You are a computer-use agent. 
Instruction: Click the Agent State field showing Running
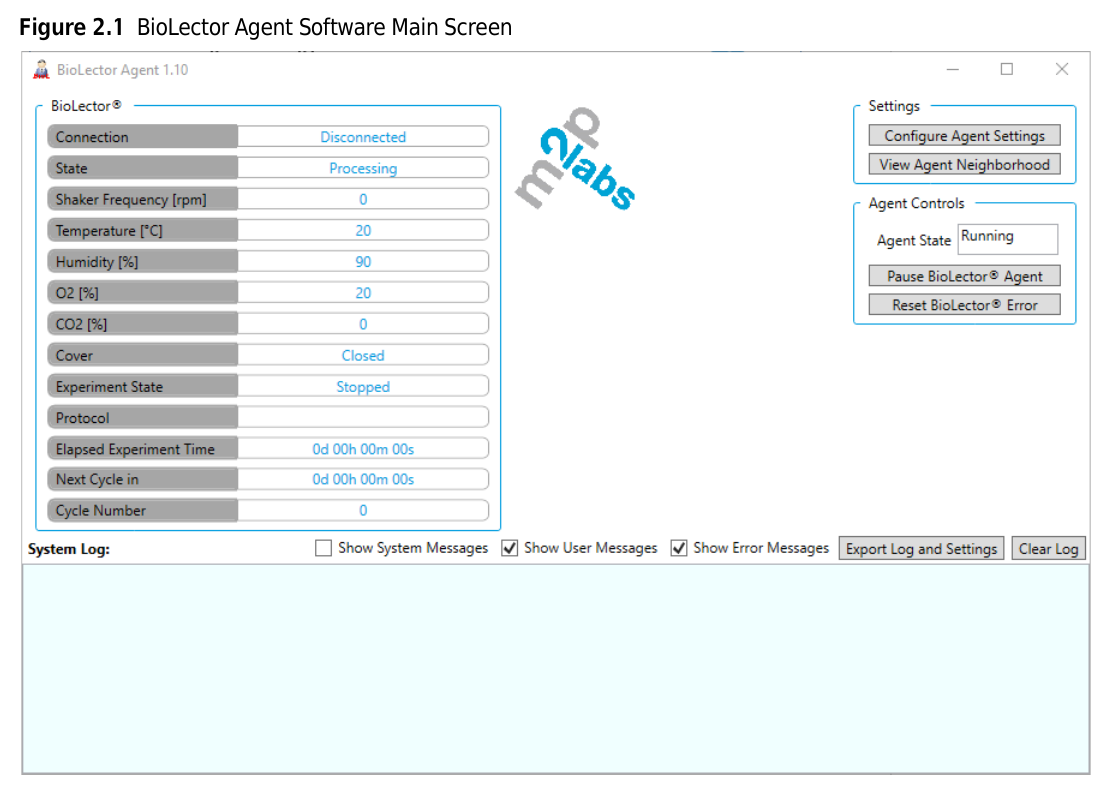(x=1007, y=239)
